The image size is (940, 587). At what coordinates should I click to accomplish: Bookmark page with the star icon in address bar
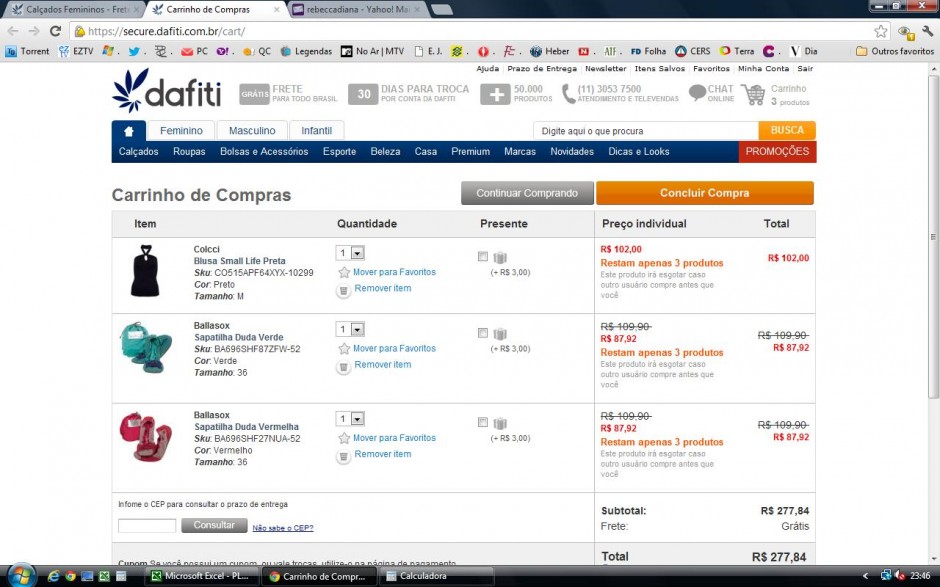coord(880,31)
